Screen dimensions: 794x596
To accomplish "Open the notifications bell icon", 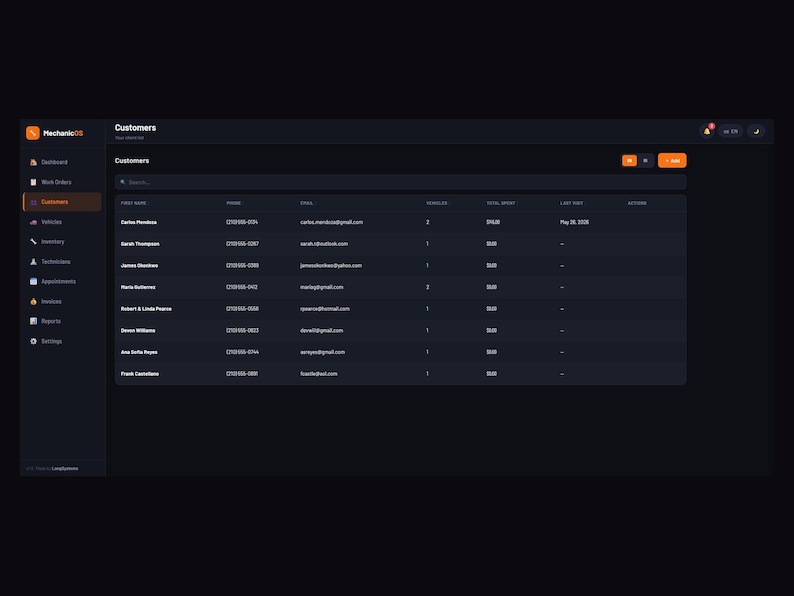I will [707, 131].
